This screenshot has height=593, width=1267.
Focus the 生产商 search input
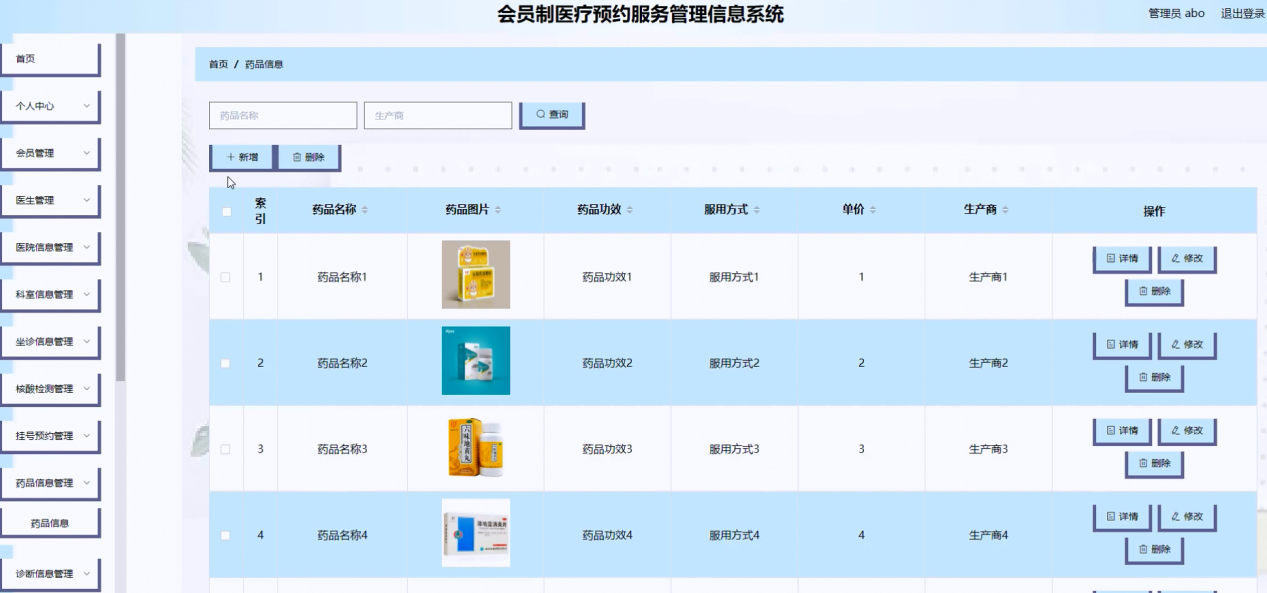438,115
